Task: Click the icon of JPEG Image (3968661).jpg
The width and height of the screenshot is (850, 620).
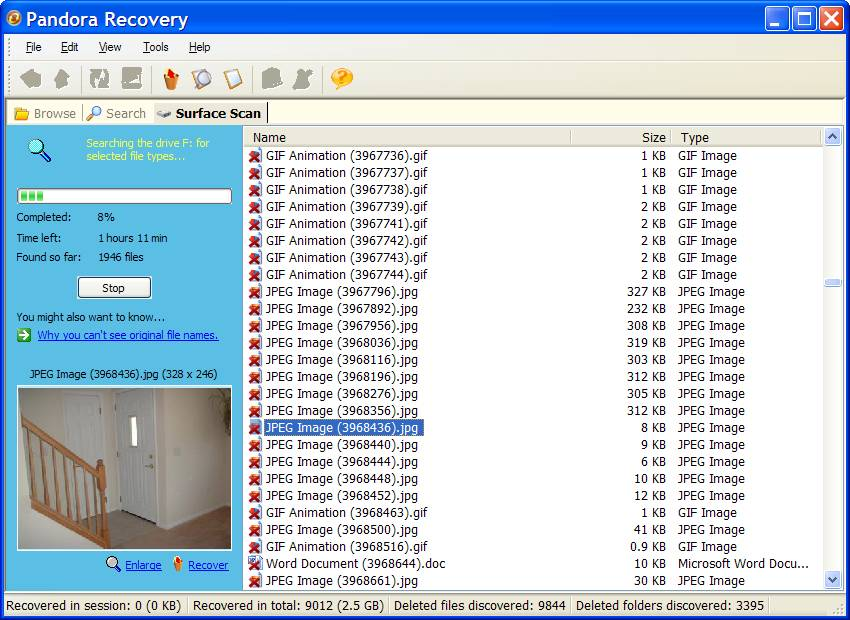Action: [255, 581]
